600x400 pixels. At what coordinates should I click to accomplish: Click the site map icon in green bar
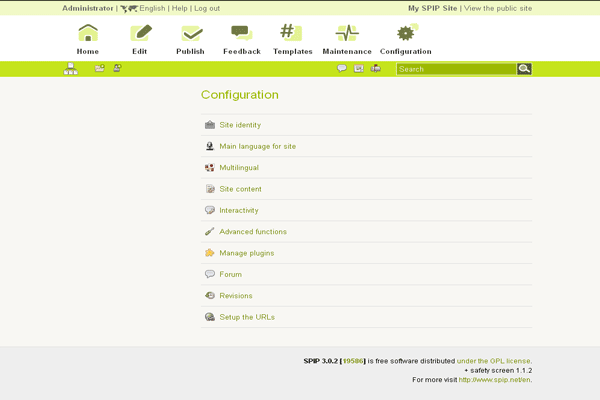click(x=70, y=69)
